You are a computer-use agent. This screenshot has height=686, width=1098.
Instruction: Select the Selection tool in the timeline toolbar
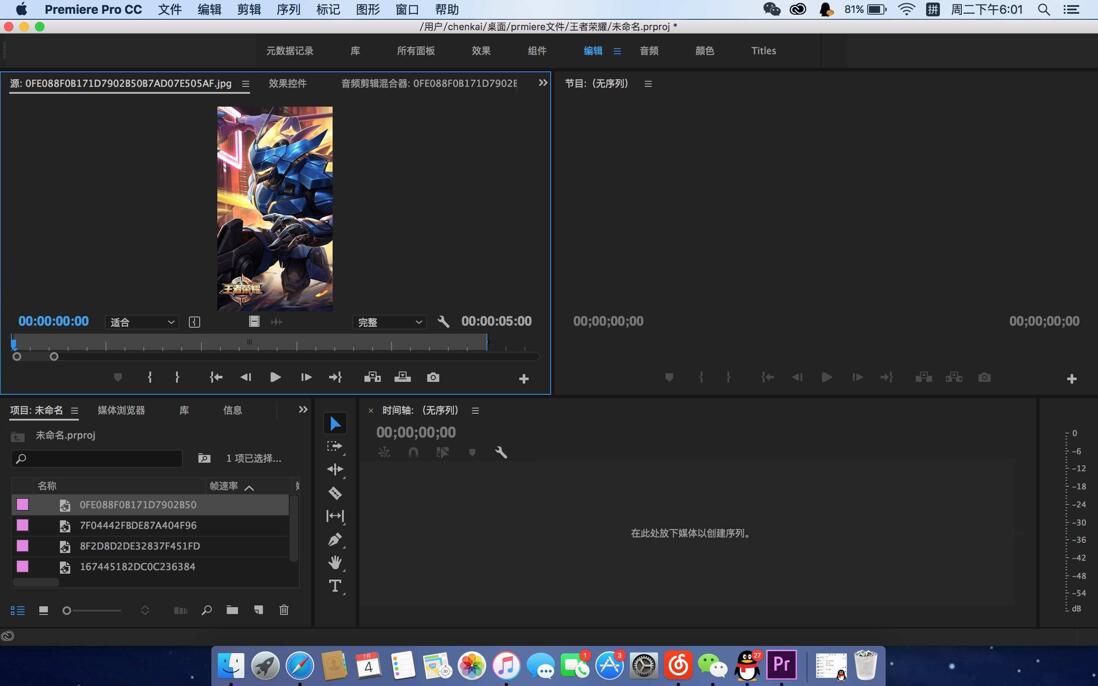(x=335, y=423)
